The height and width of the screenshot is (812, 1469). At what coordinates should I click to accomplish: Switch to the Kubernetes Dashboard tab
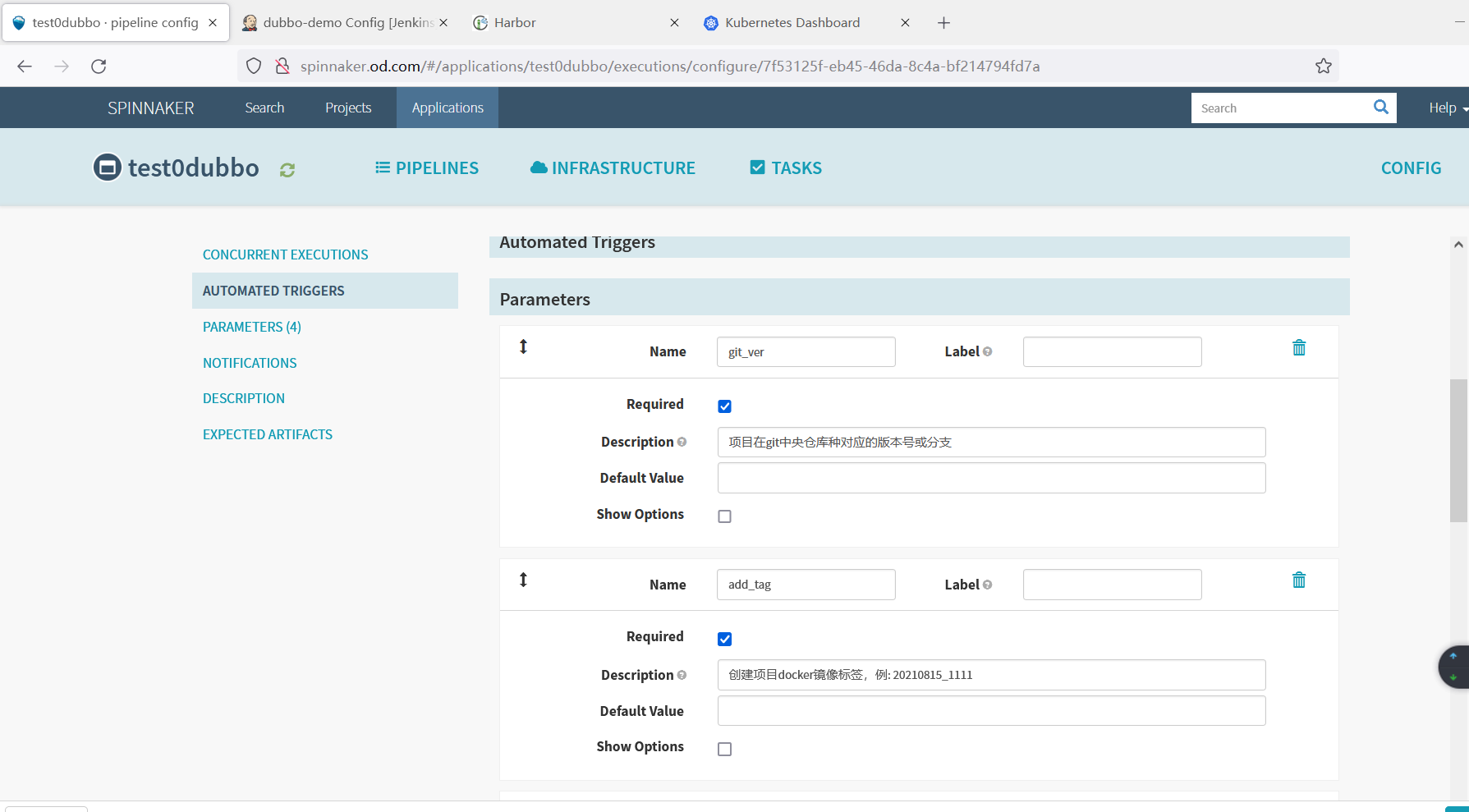point(792,23)
